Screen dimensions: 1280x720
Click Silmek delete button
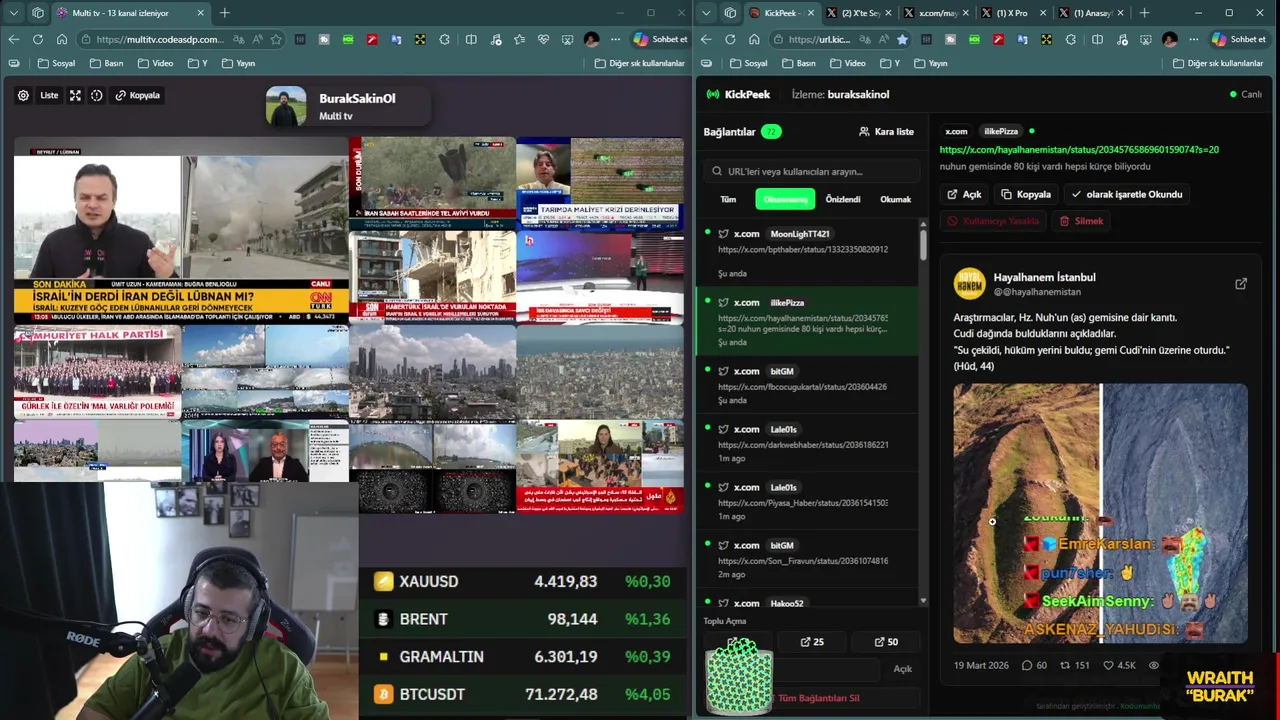pos(1081,221)
